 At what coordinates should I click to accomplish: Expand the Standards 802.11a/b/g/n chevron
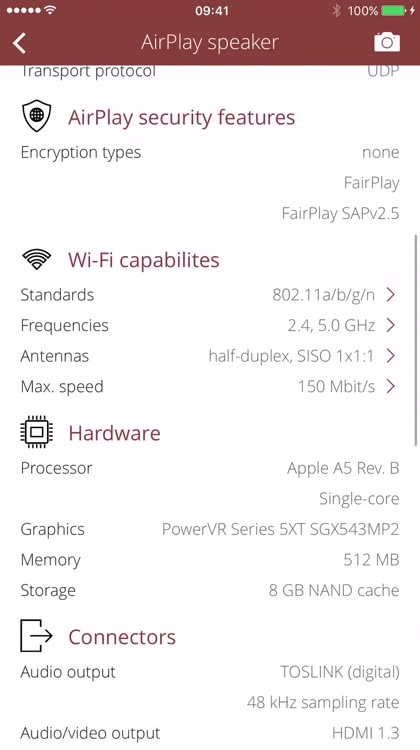point(391,295)
